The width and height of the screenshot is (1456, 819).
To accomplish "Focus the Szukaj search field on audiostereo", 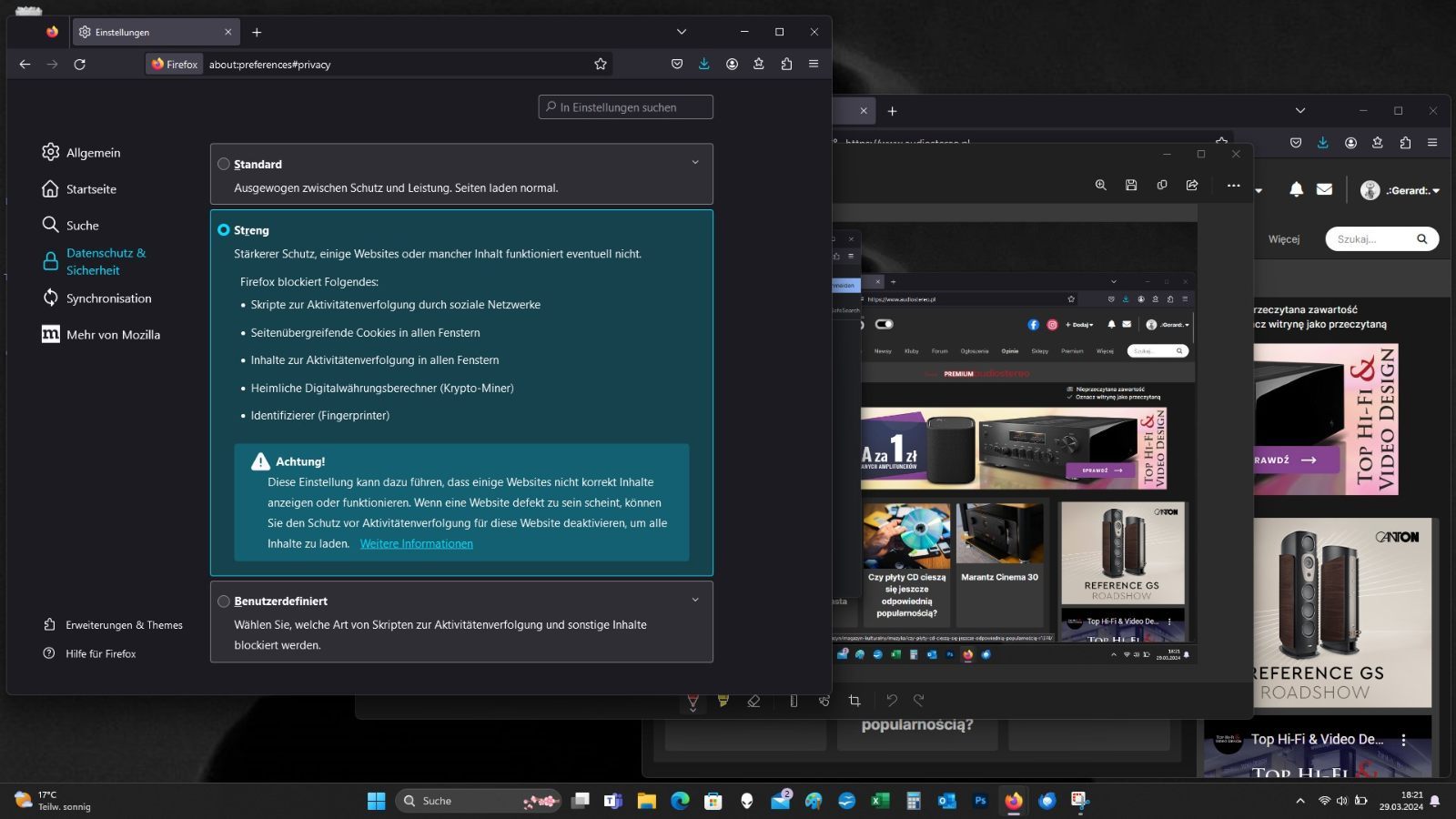I will point(1381,239).
